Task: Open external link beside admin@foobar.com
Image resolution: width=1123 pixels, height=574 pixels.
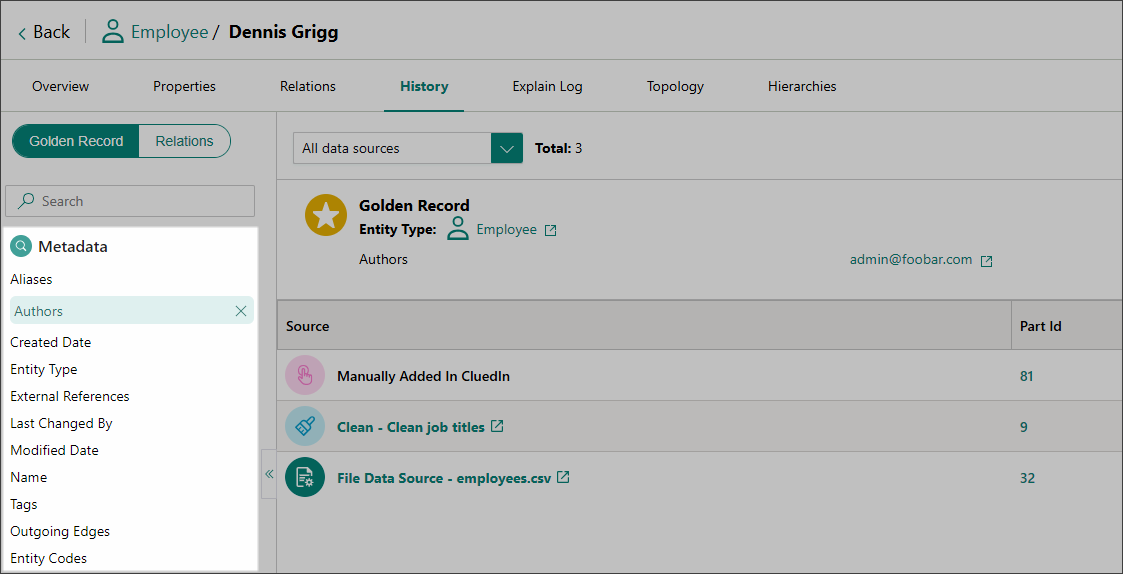Action: coord(986,261)
